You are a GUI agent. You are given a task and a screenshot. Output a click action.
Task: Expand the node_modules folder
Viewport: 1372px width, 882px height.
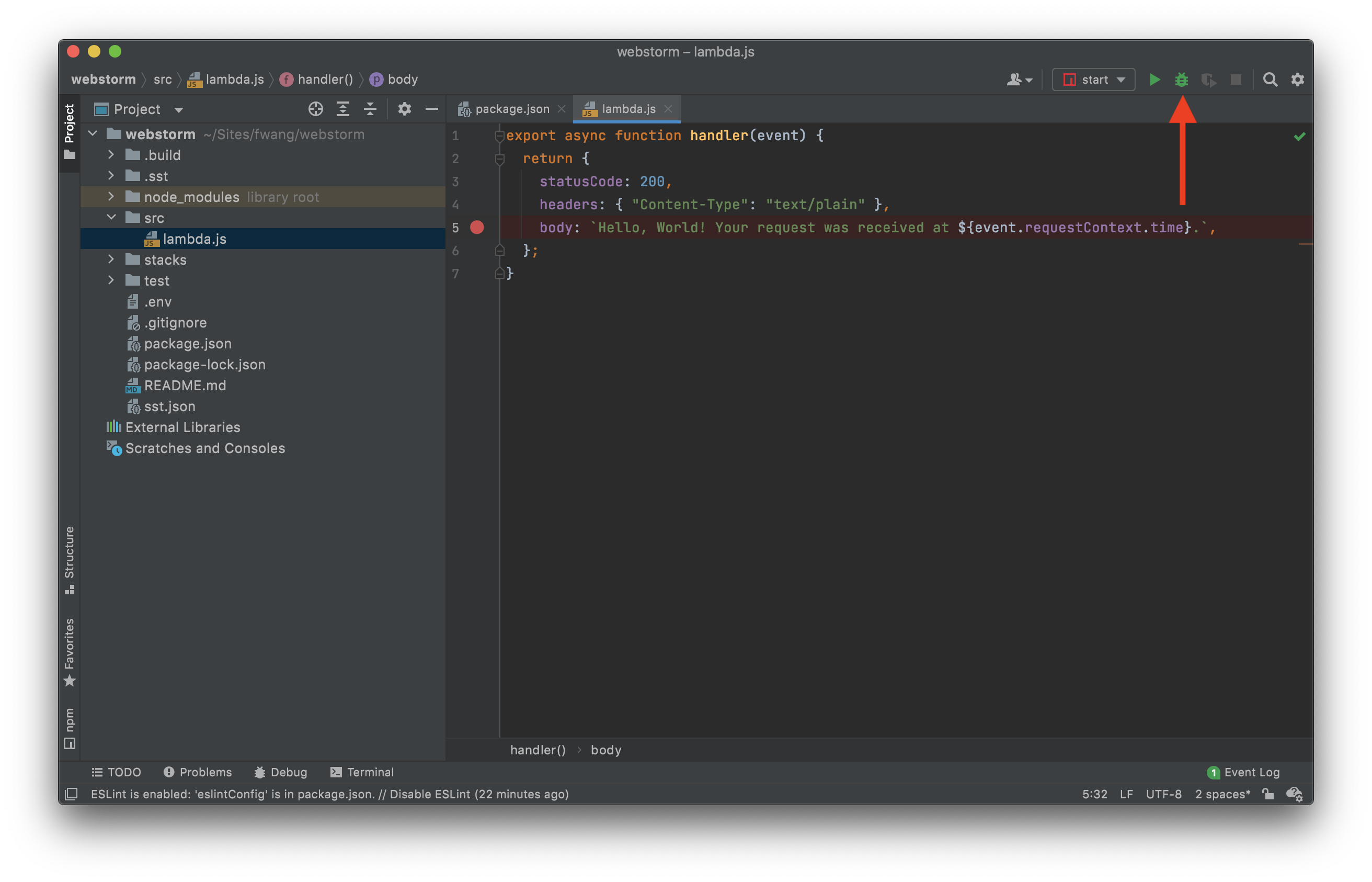click(x=111, y=197)
